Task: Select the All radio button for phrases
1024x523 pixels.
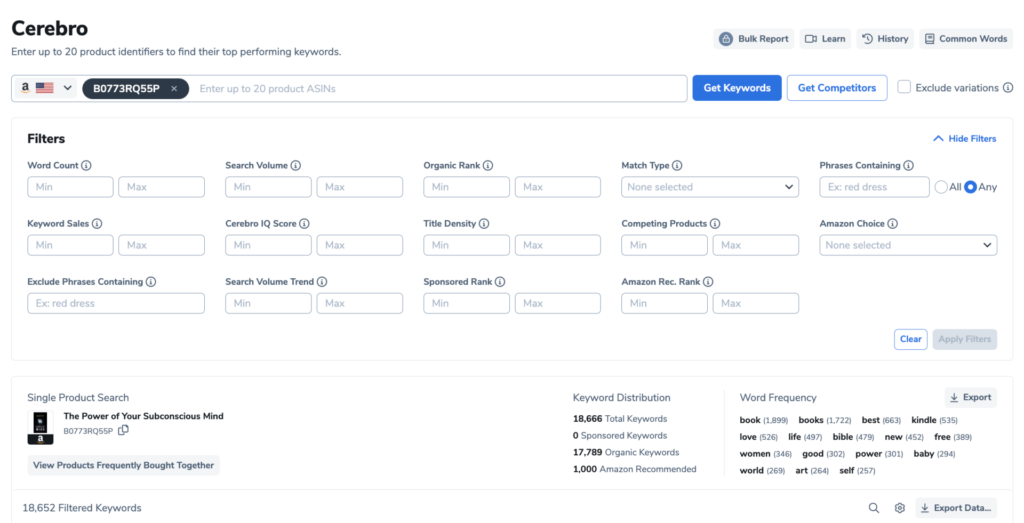Action: click(x=941, y=187)
